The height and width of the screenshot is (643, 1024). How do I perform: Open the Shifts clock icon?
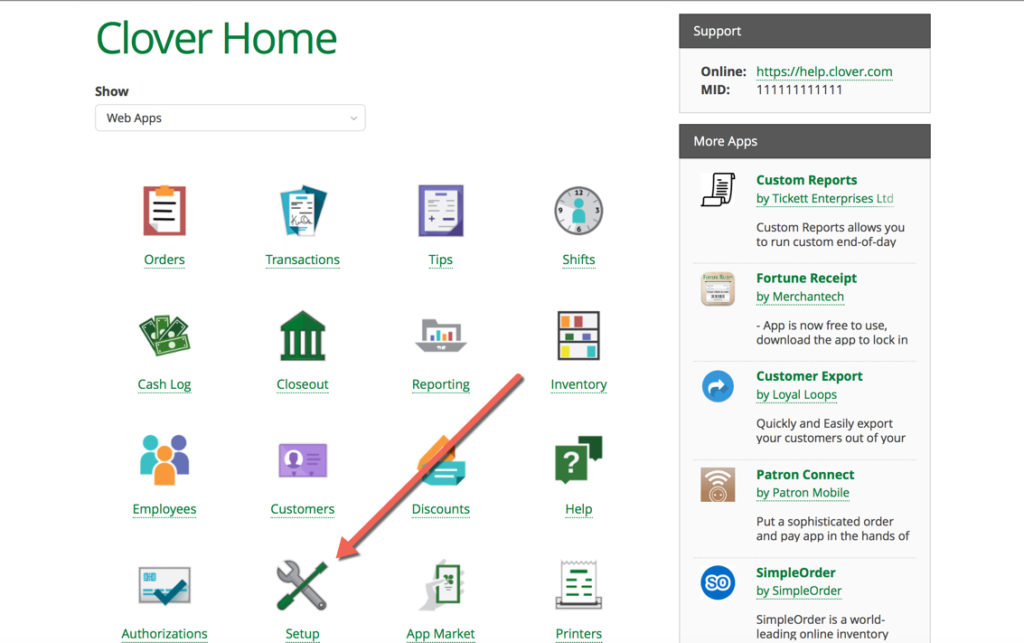coord(579,211)
